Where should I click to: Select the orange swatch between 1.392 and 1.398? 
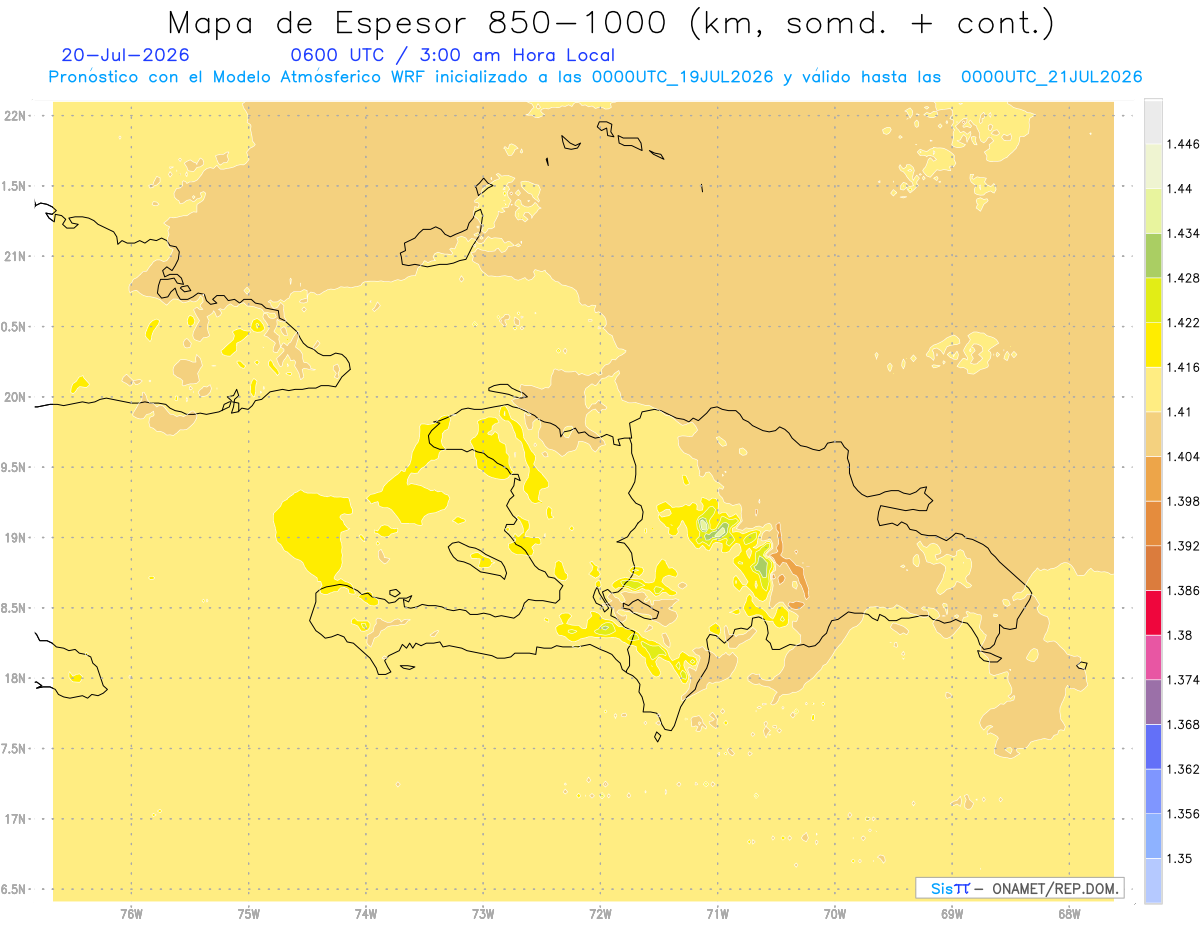tap(1153, 523)
